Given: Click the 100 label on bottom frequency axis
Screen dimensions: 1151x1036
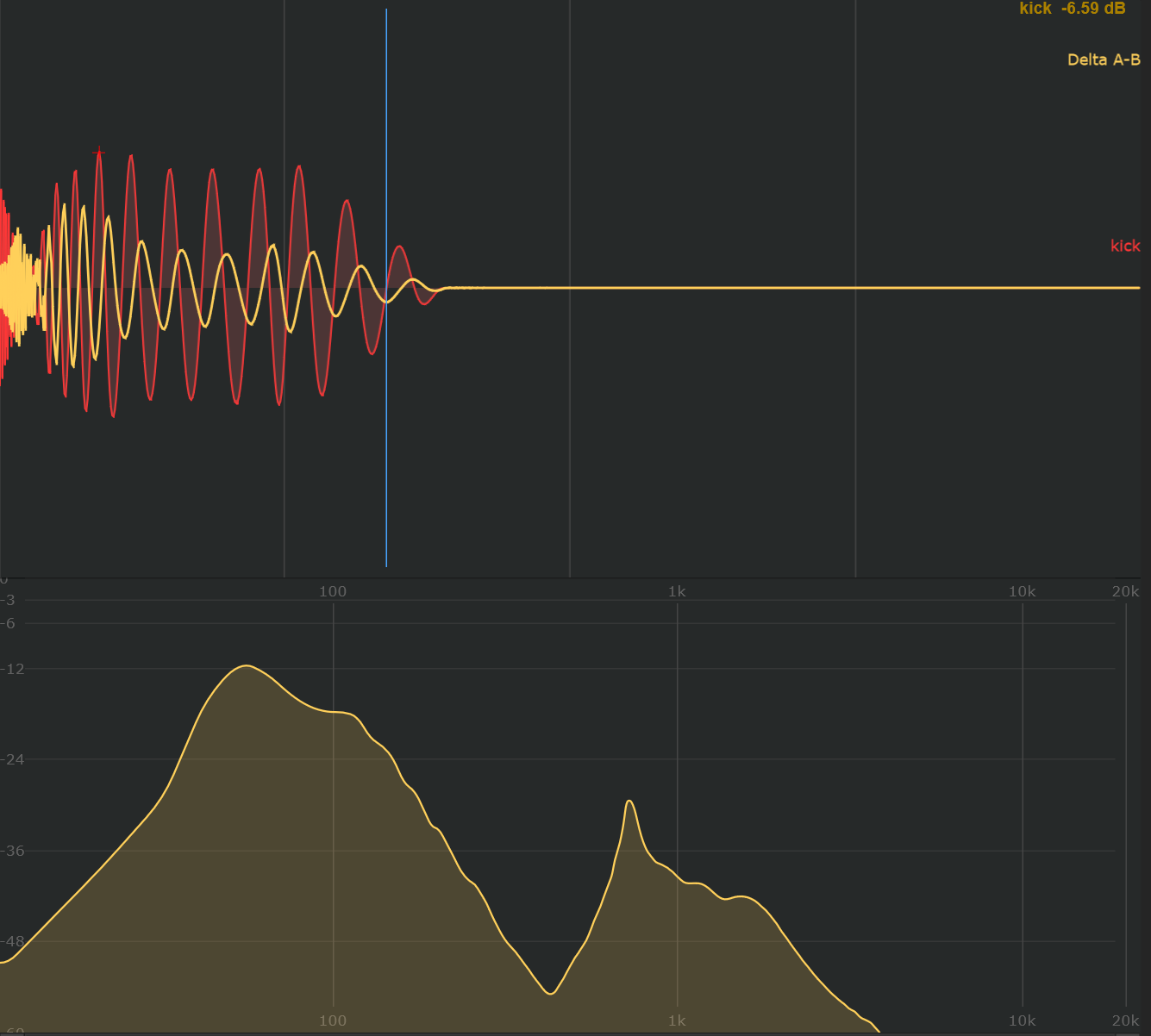Looking at the screenshot, I should coord(333,1020).
